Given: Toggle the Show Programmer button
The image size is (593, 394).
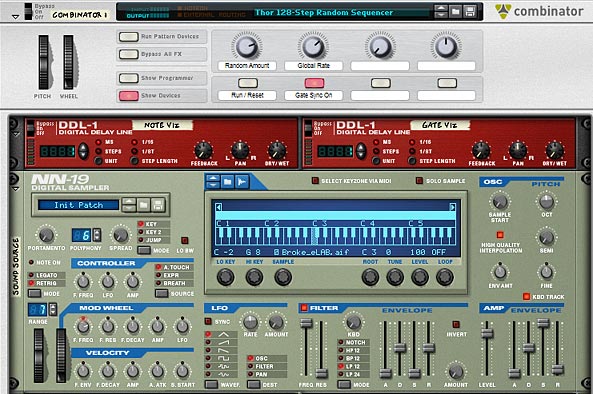Looking at the screenshot, I should click(128, 78).
